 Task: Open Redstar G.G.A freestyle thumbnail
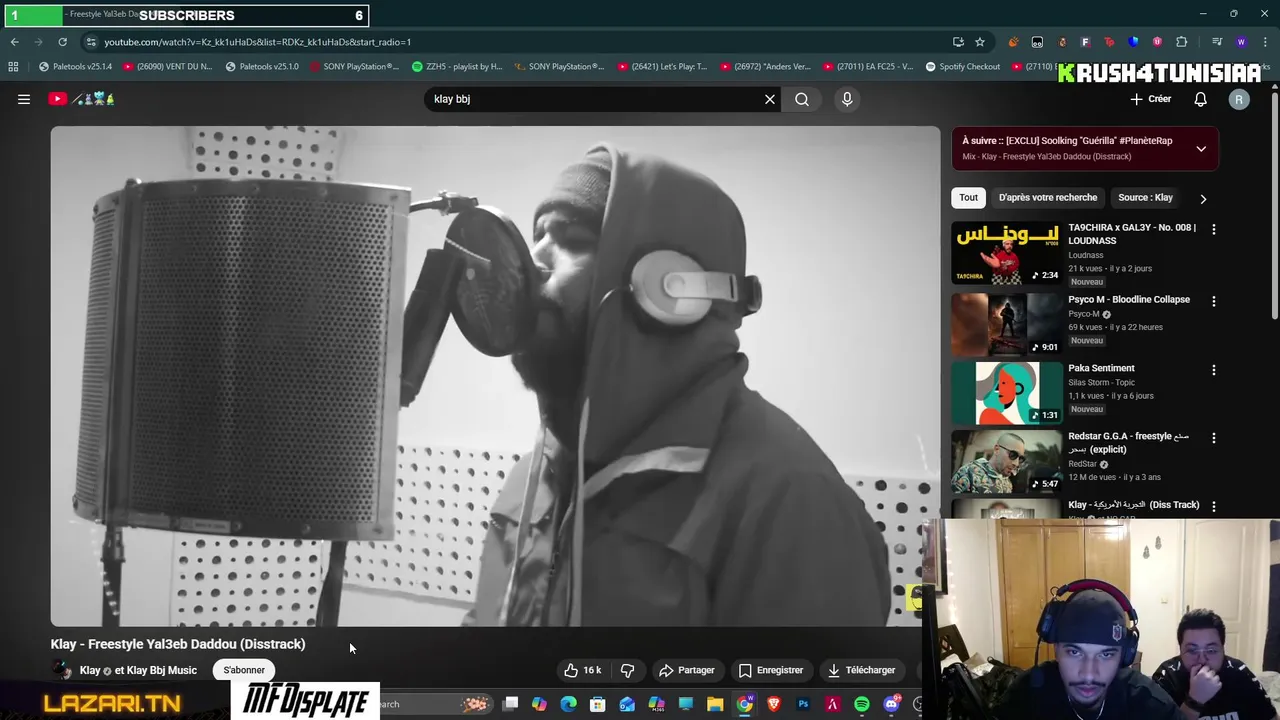pyautogui.click(x=1006, y=462)
